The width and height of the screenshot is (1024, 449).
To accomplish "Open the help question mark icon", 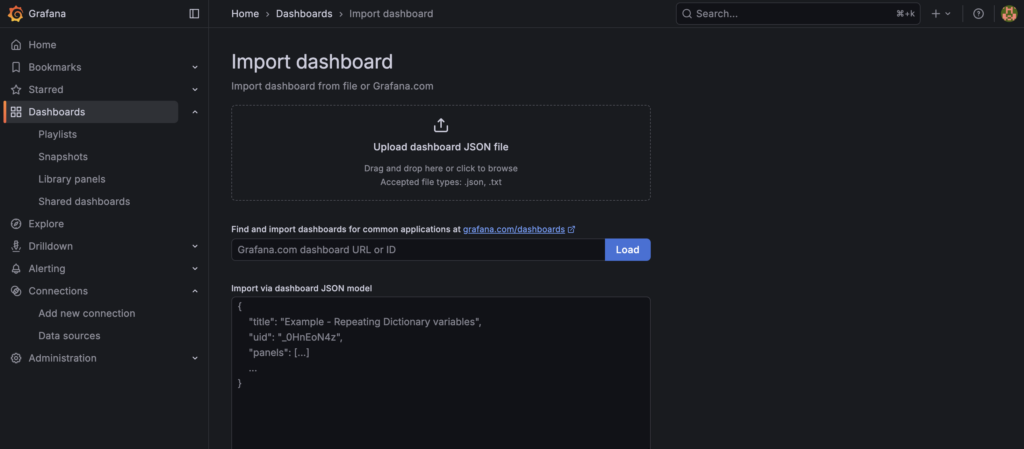I will pos(978,14).
